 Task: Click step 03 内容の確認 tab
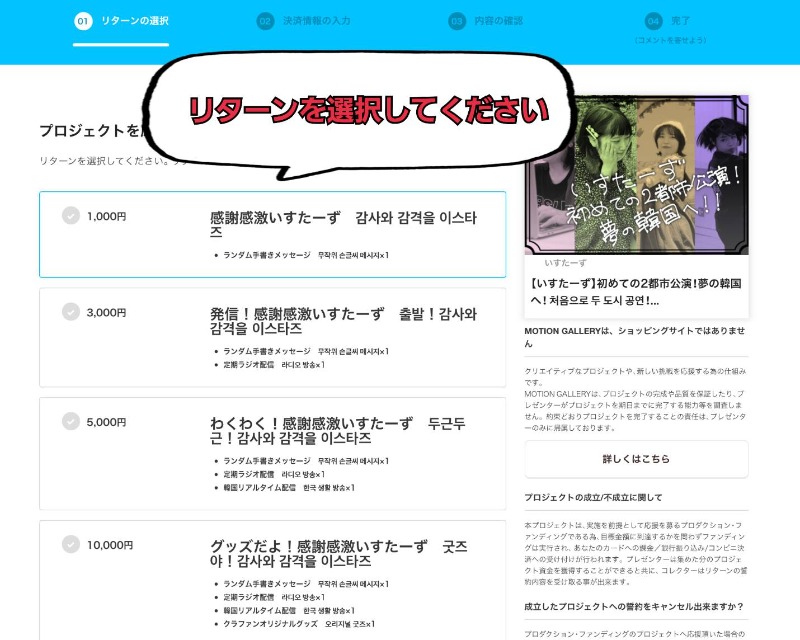(486, 21)
